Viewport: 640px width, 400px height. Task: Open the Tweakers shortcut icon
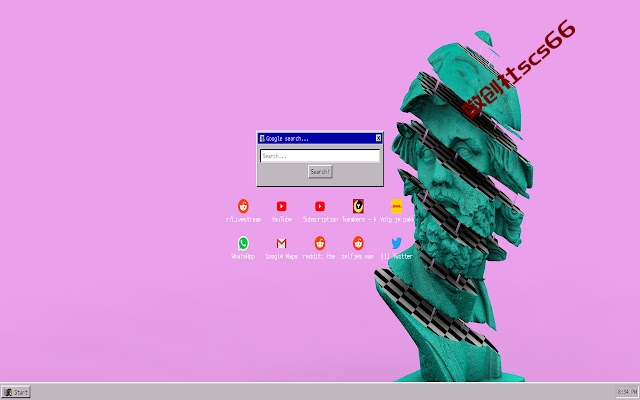358,206
